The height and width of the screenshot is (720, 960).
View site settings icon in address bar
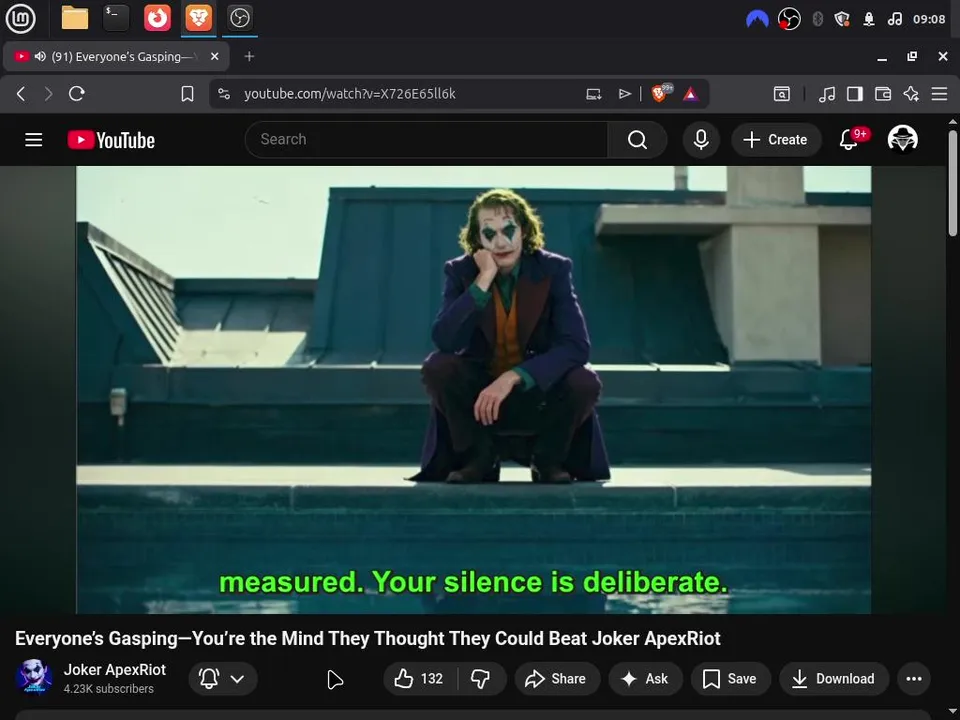[224, 94]
